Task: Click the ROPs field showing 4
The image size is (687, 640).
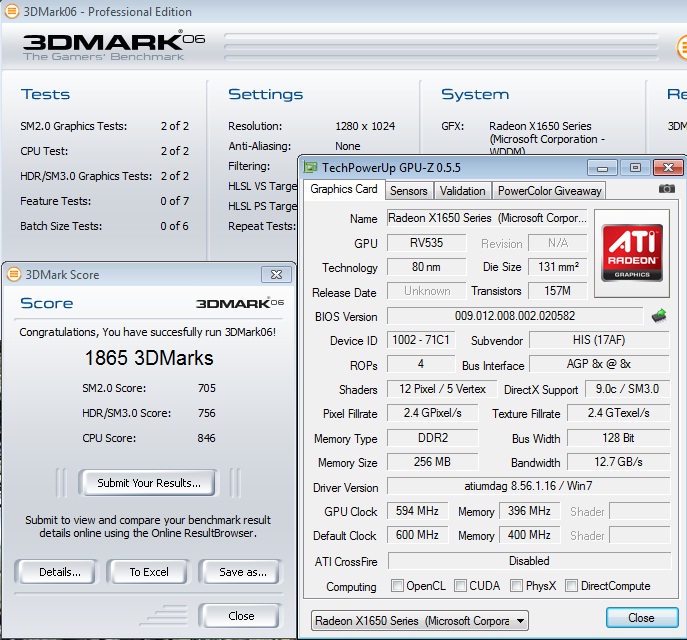Action: tap(421, 364)
